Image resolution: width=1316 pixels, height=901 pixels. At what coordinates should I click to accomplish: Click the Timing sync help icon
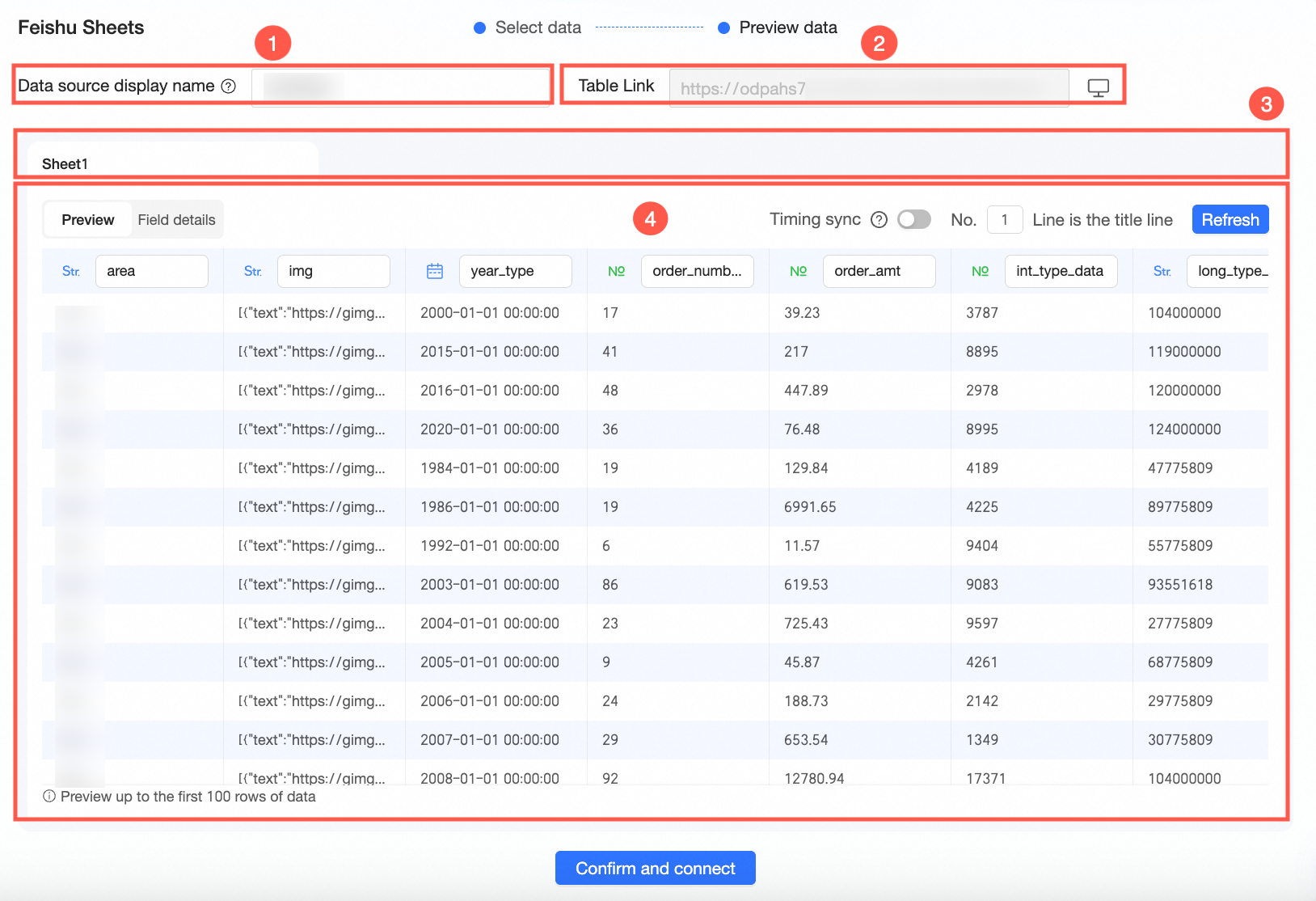point(879,220)
